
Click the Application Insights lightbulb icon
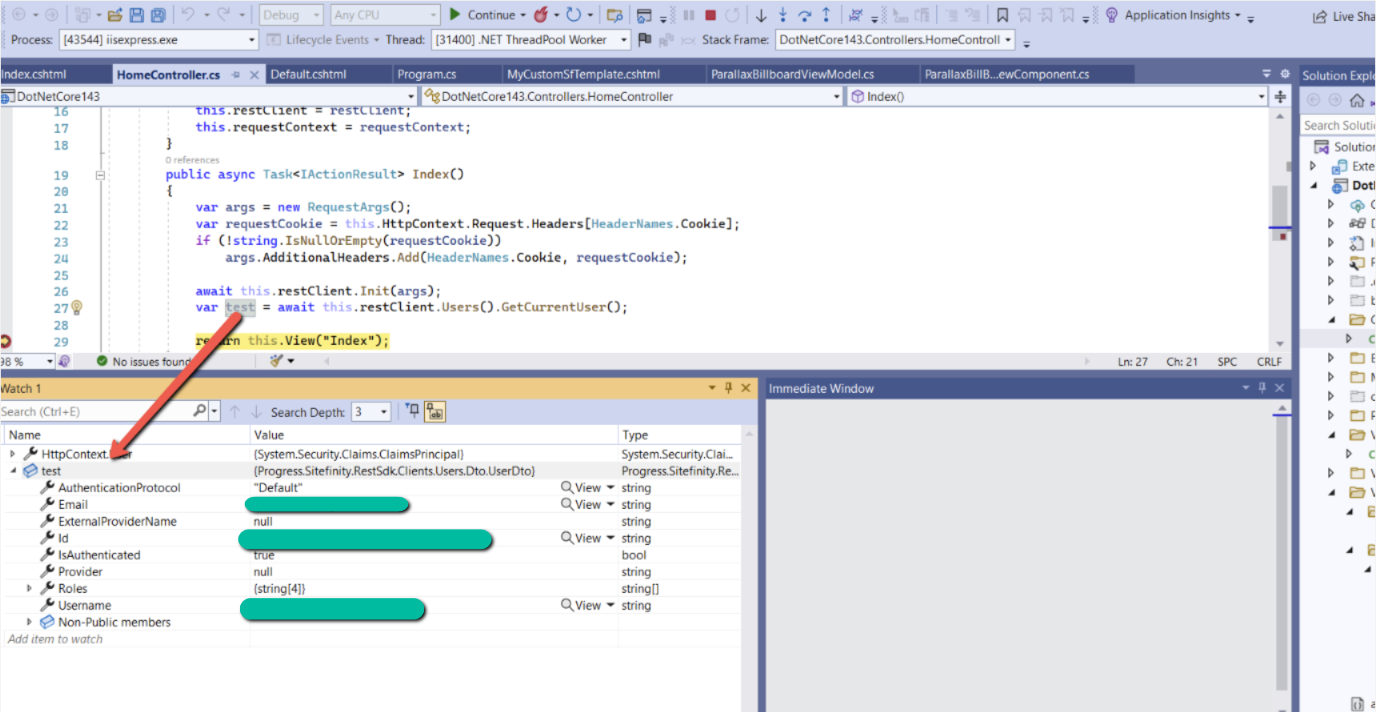pyautogui.click(x=1112, y=15)
